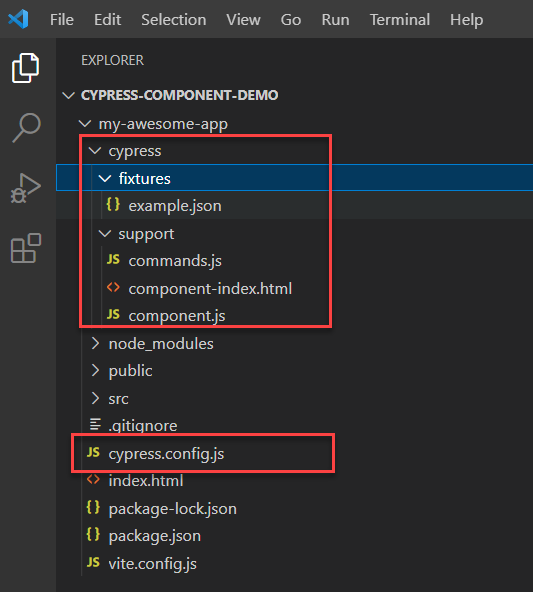Select the commands.js file
The width and height of the screenshot is (533, 592).
(175, 261)
